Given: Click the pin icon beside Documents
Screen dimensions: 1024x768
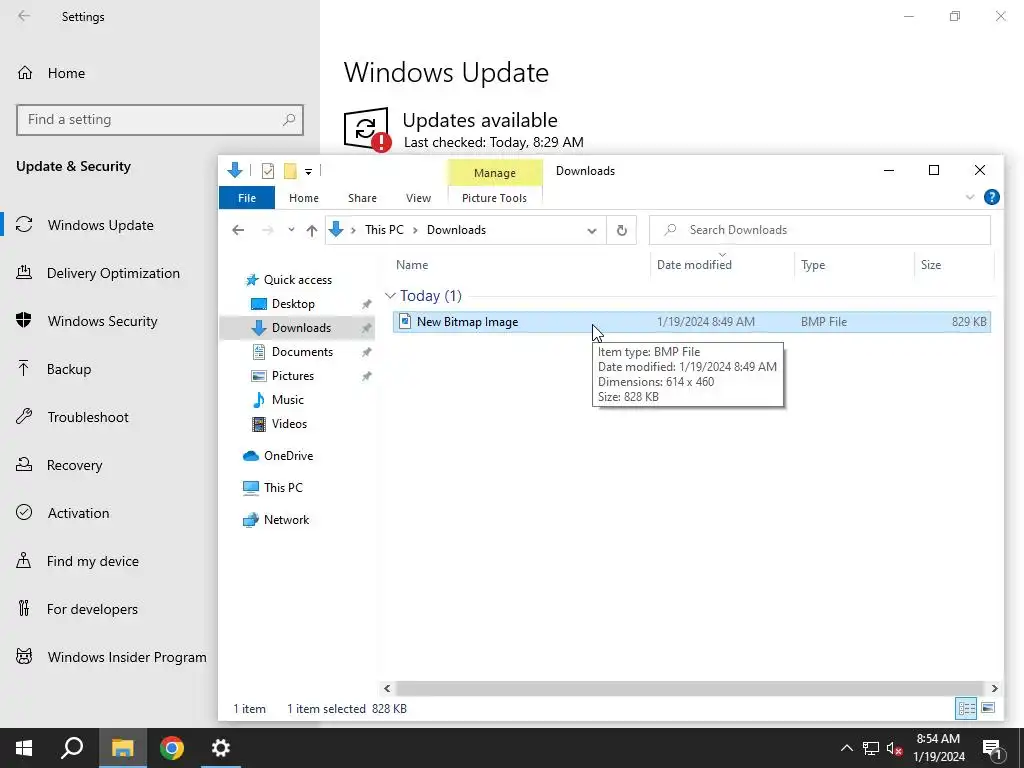Looking at the screenshot, I should tap(367, 353).
